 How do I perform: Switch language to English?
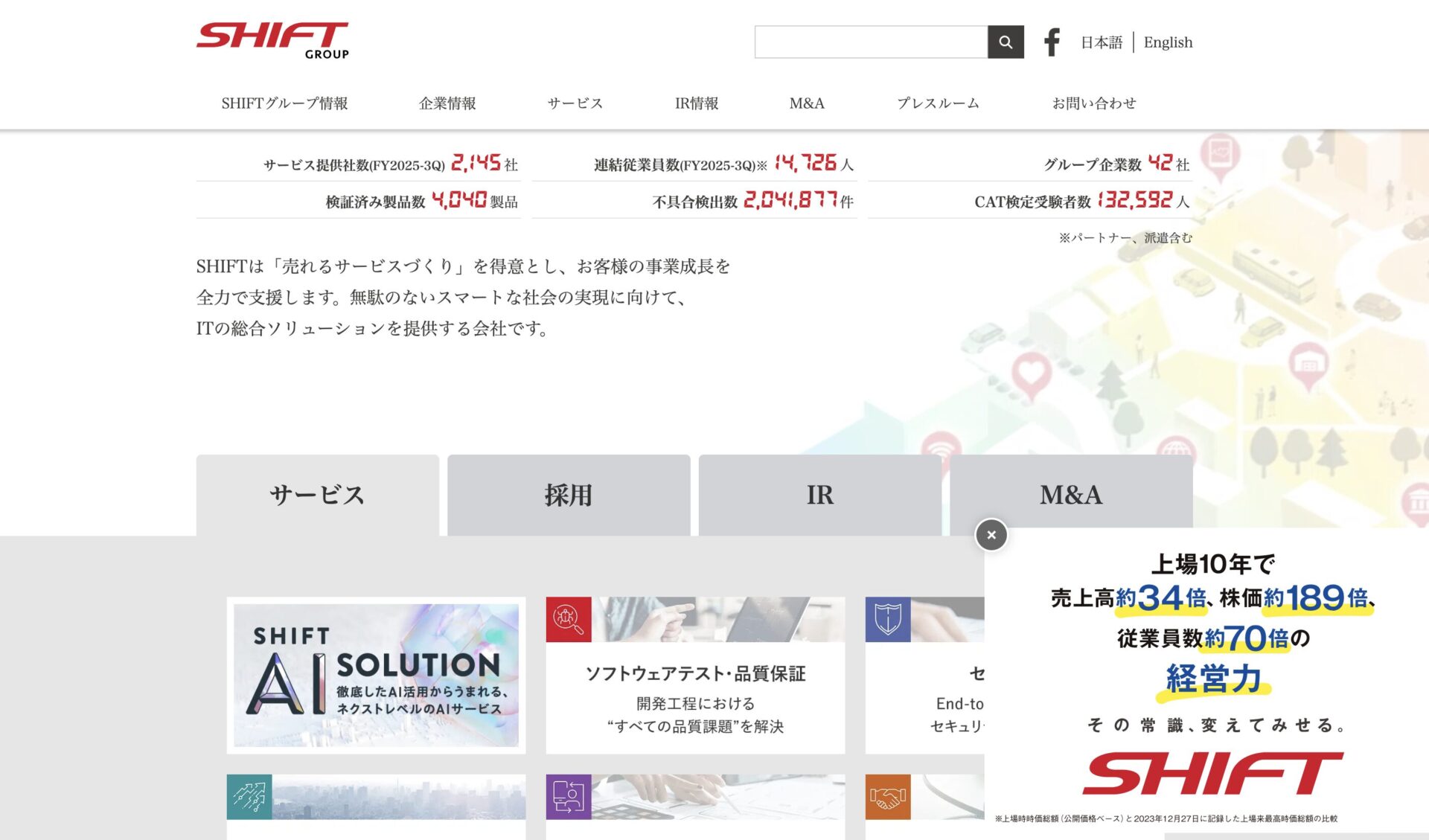pyautogui.click(x=1168, y=42)
